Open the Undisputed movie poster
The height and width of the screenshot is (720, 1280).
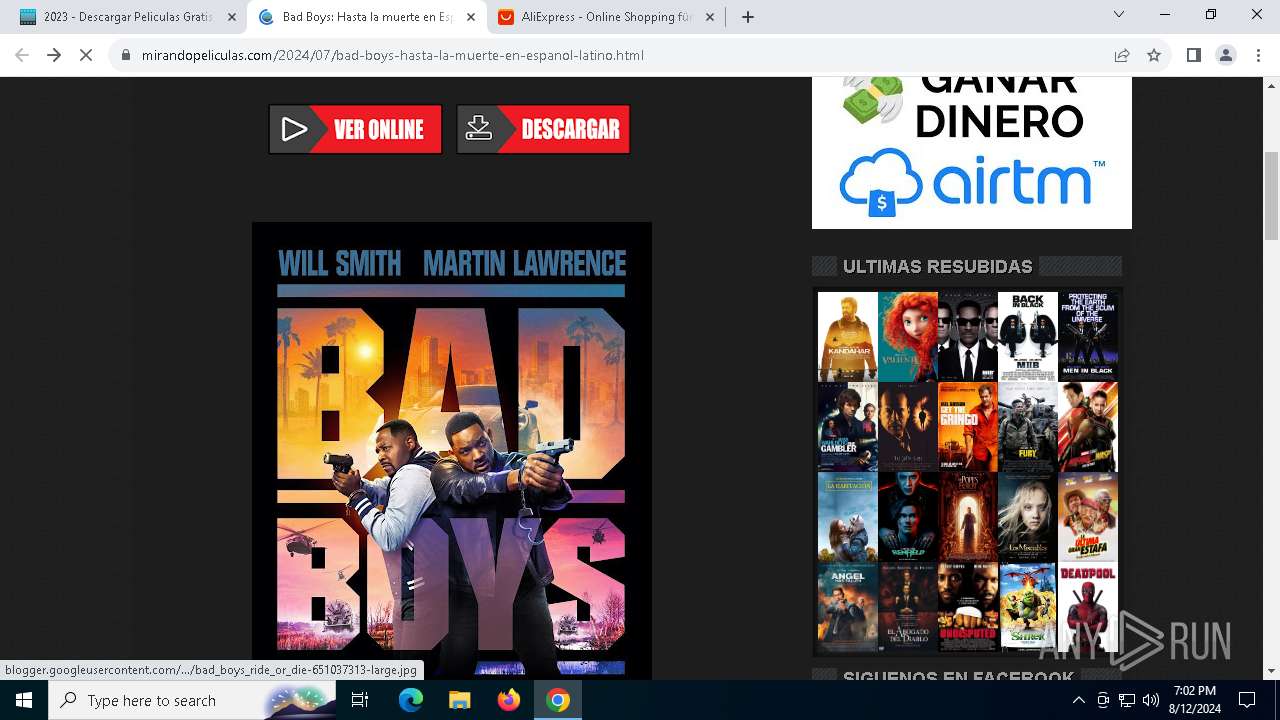[x=968, y=607]
